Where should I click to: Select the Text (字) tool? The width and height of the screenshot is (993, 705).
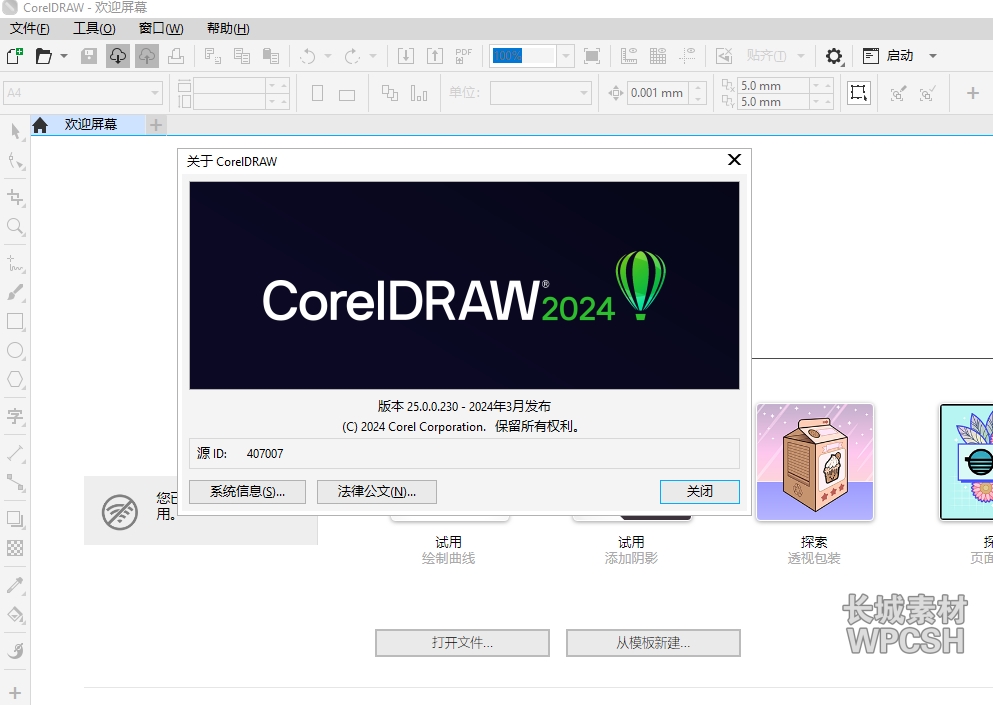15,416
